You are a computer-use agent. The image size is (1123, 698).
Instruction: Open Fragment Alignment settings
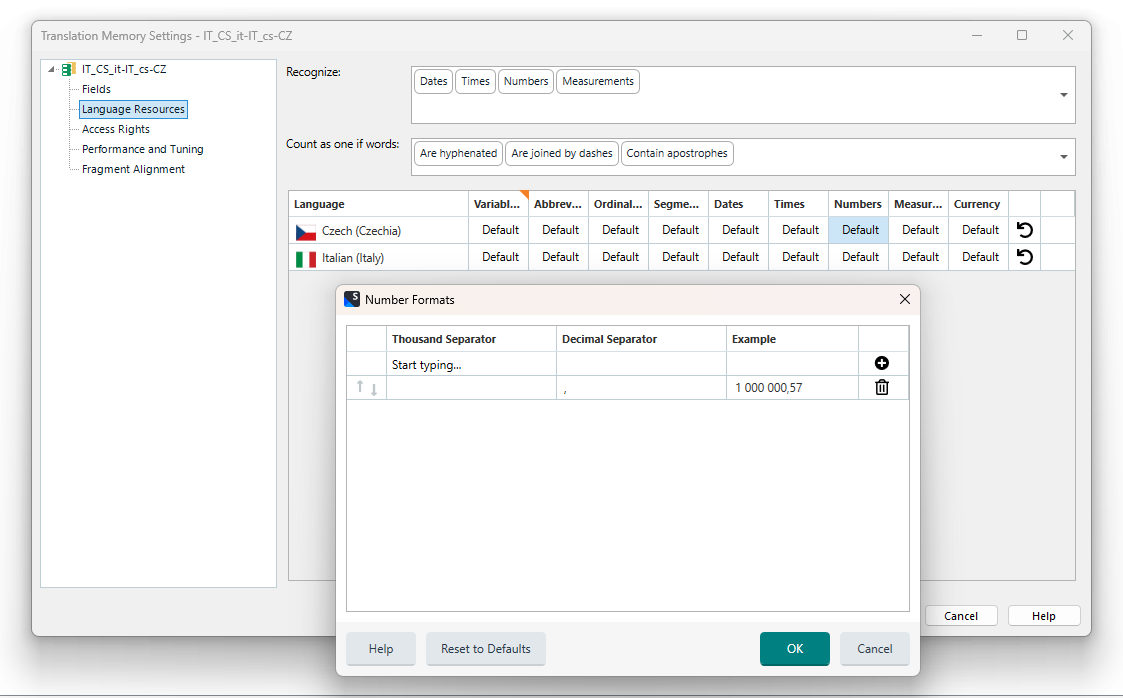pos(133,169)
